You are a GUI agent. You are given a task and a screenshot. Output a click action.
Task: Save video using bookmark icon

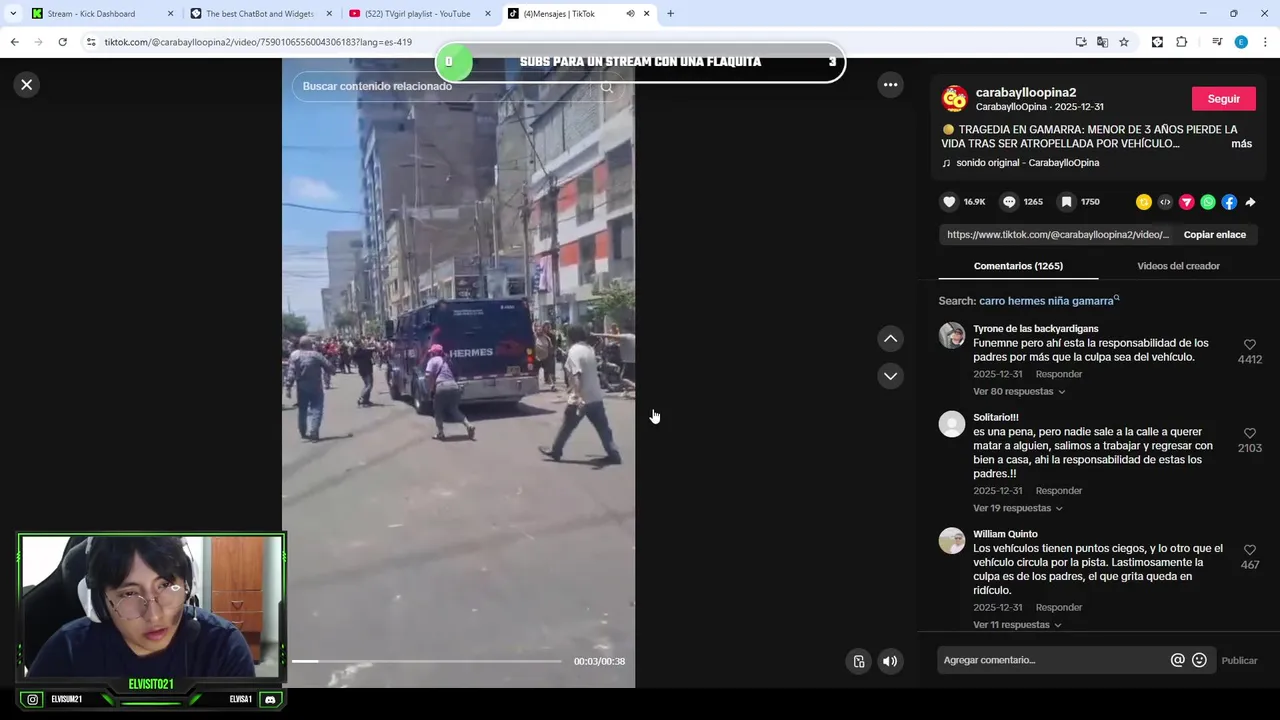[1066, 202]
